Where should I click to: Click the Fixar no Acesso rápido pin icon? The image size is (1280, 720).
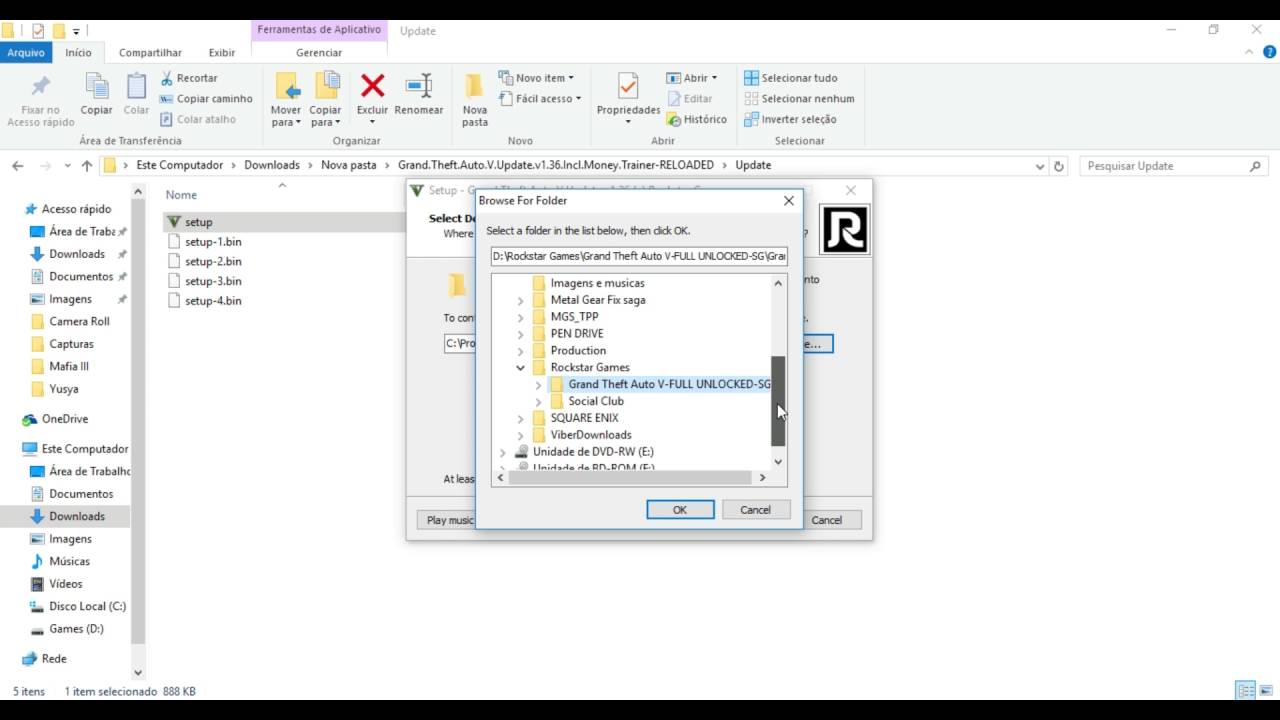pos(41,86)
